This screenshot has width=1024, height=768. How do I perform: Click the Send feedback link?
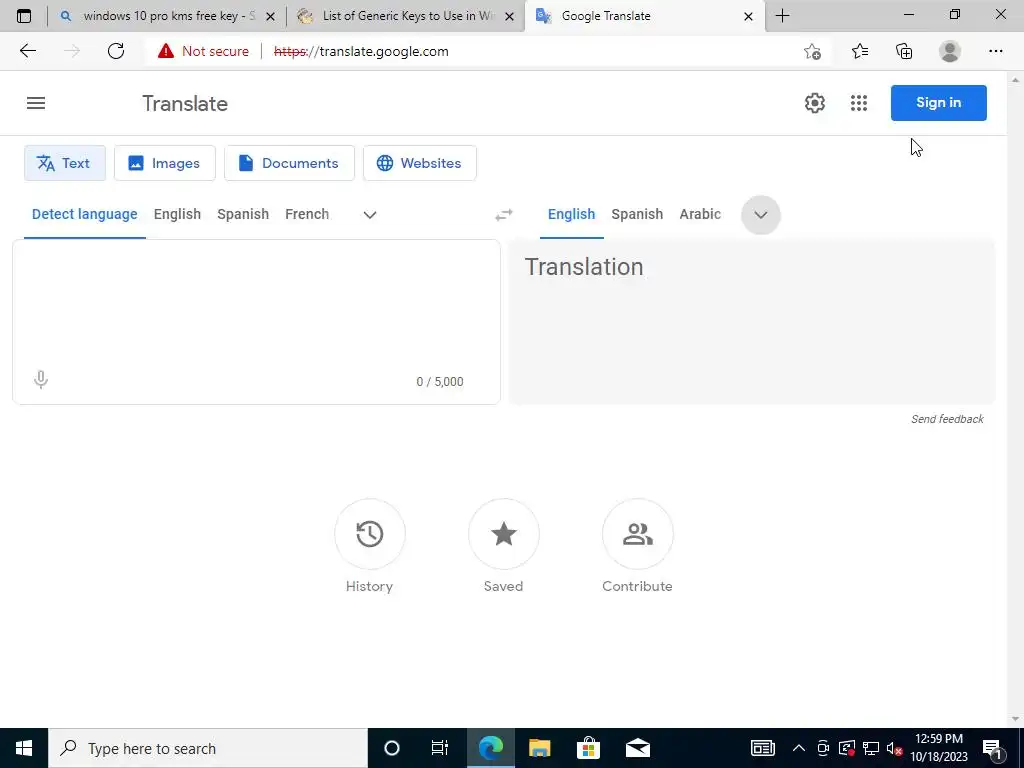pos(947,419)
